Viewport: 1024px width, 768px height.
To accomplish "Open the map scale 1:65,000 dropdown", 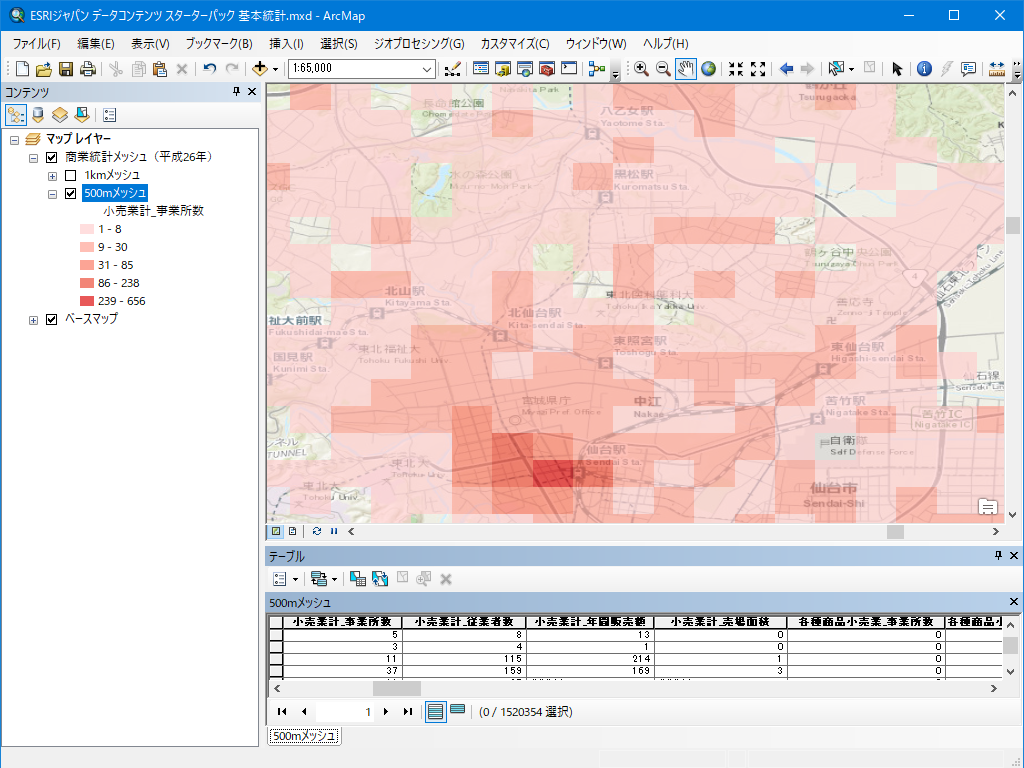I will click(x=426, y=69).
